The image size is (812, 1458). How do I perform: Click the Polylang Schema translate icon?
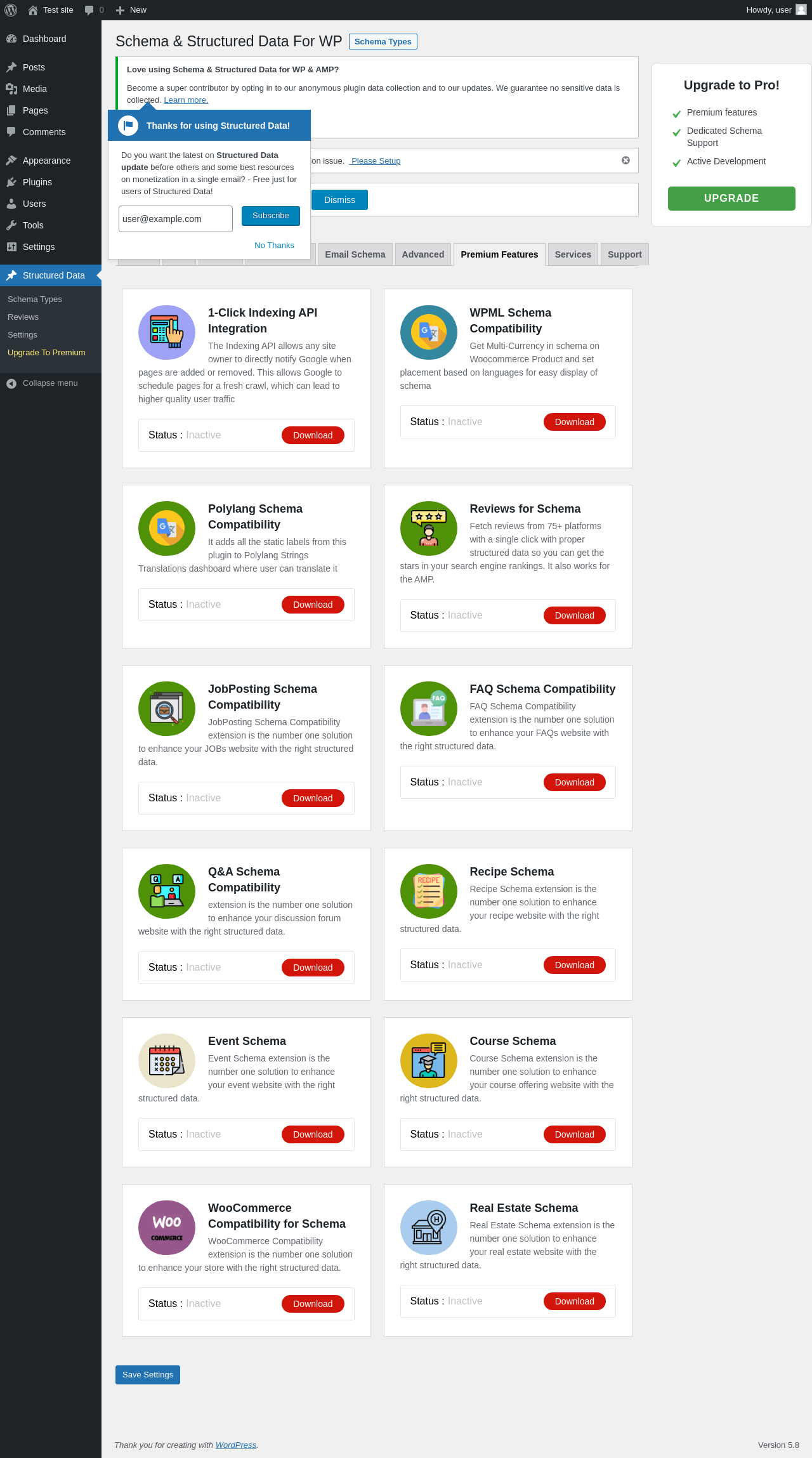[167, 529]
